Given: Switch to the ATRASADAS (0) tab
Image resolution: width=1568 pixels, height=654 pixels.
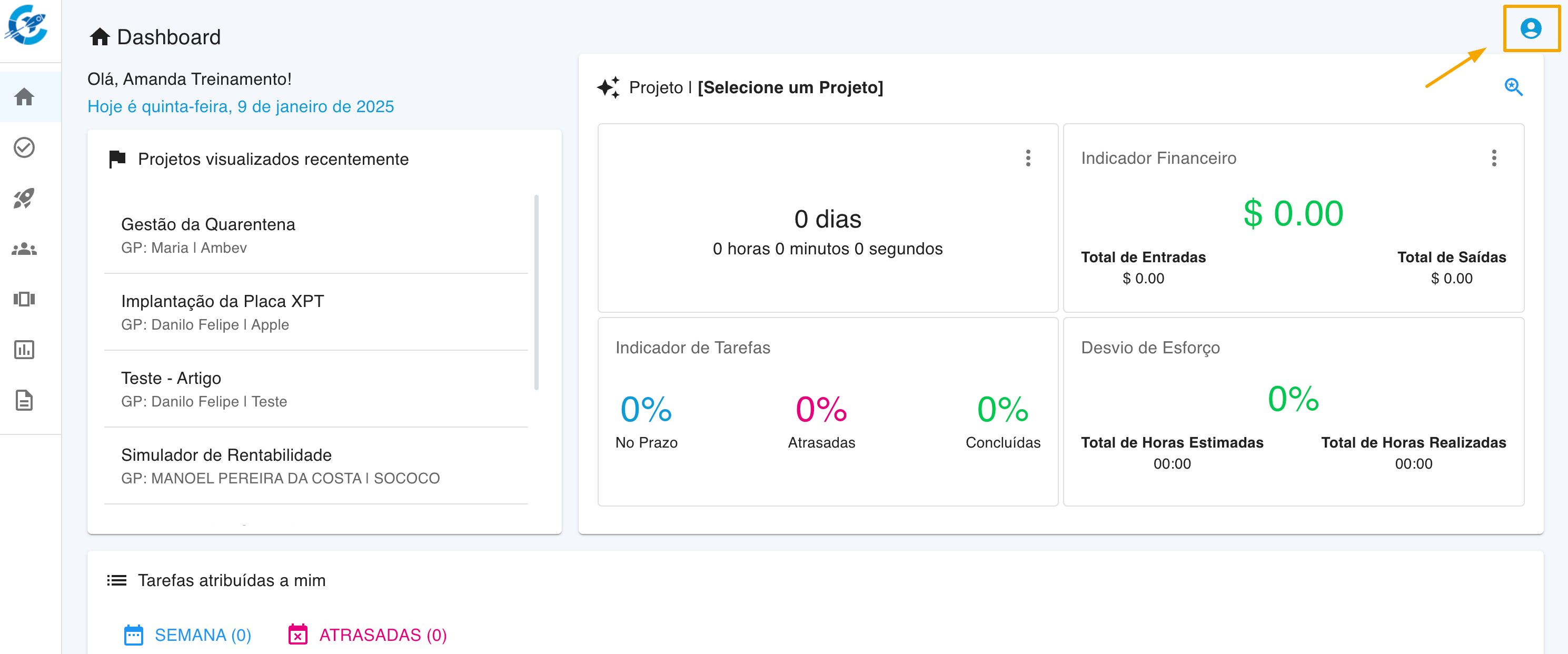Looking at the screenshot, I should [368, 635].
